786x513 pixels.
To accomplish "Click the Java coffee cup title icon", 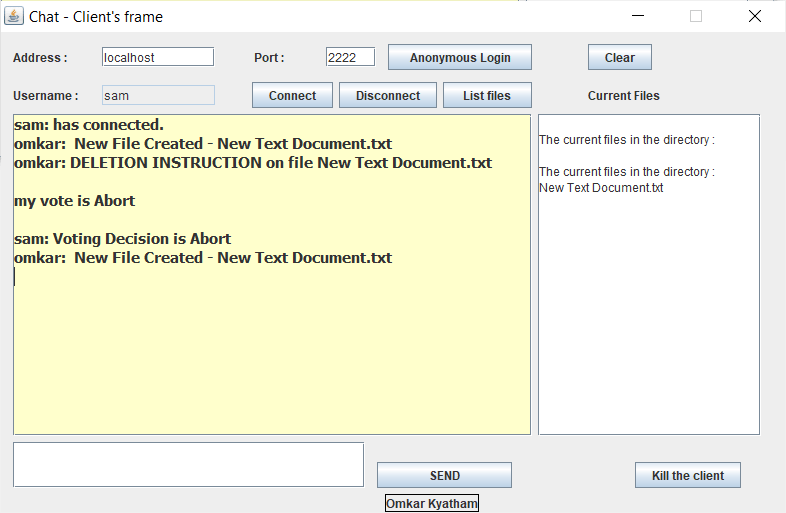I will coord(14,16).
